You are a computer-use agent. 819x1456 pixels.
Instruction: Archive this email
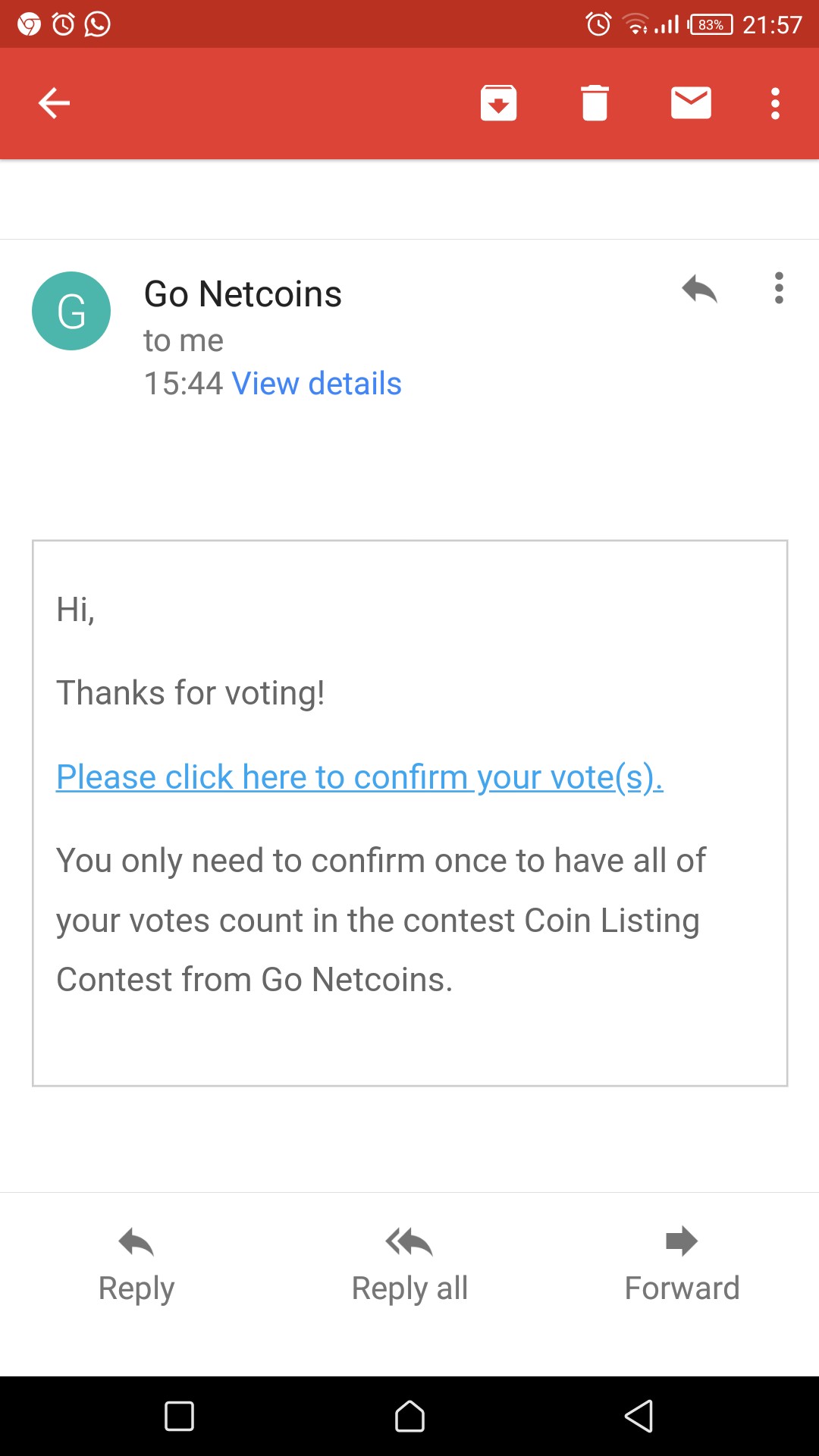(498, 103)
